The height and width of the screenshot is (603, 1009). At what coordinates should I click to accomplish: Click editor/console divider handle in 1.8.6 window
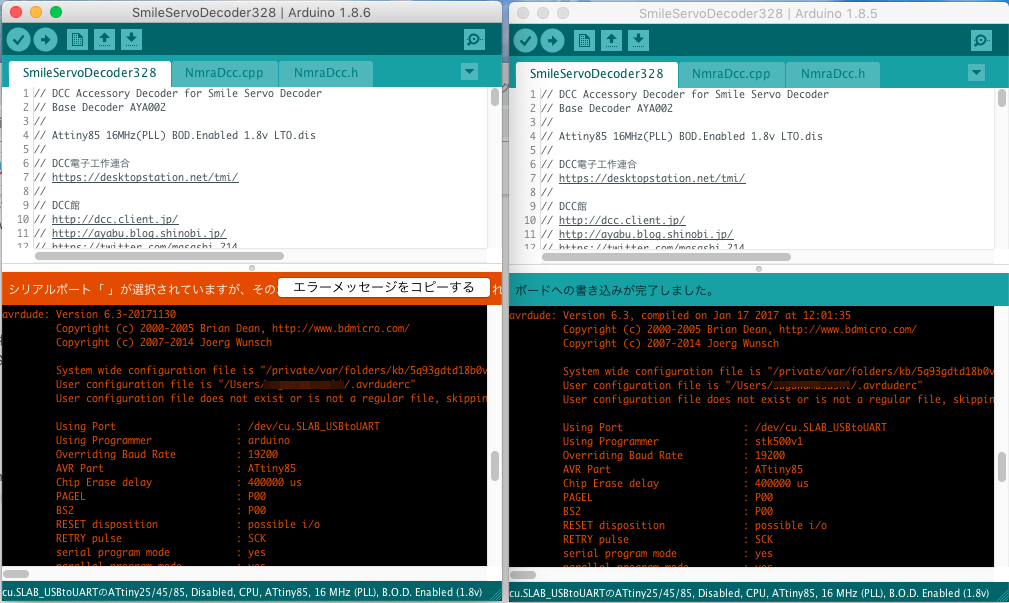252,268
